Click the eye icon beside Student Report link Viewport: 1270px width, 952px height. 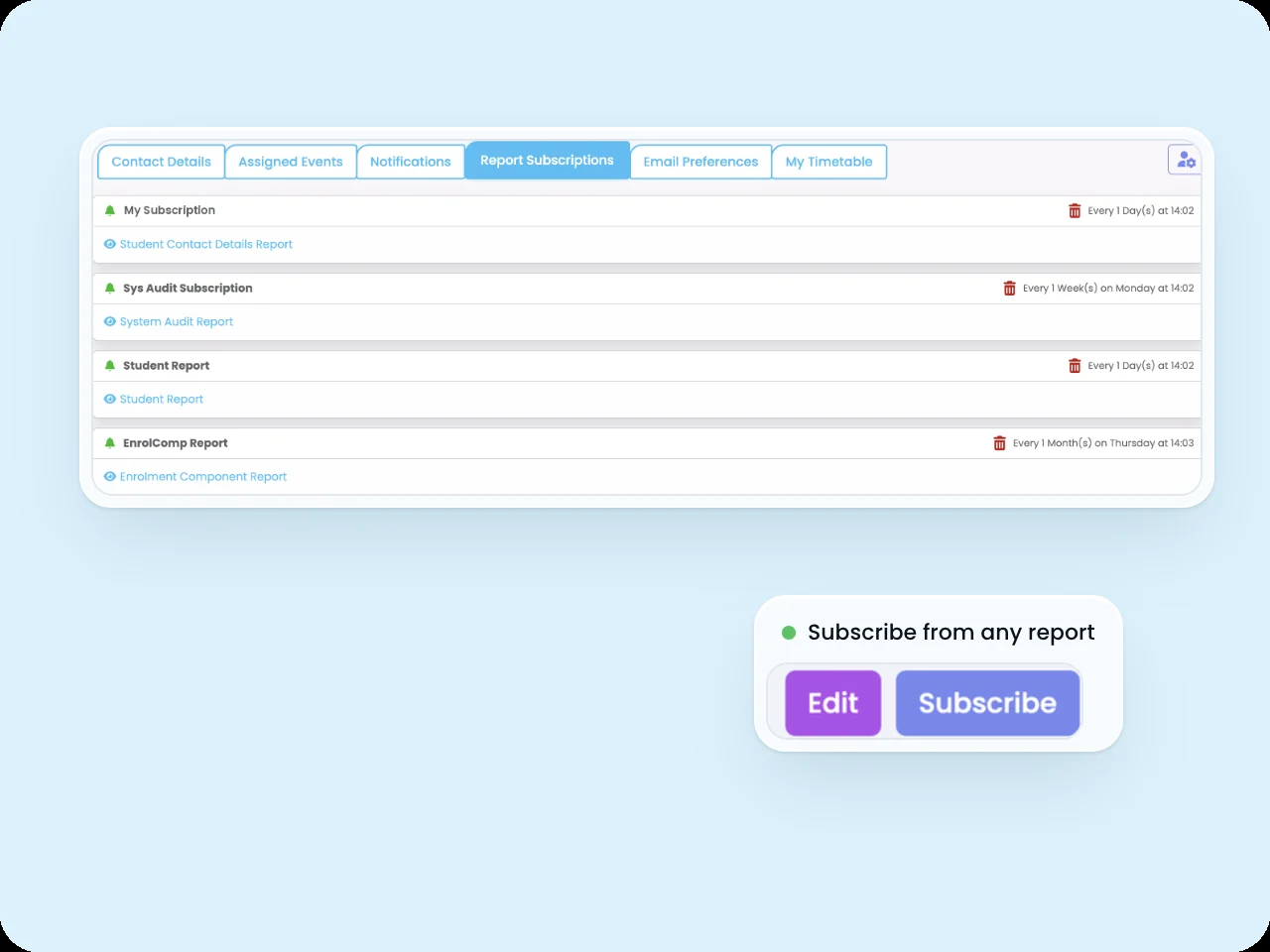point(110,399)
